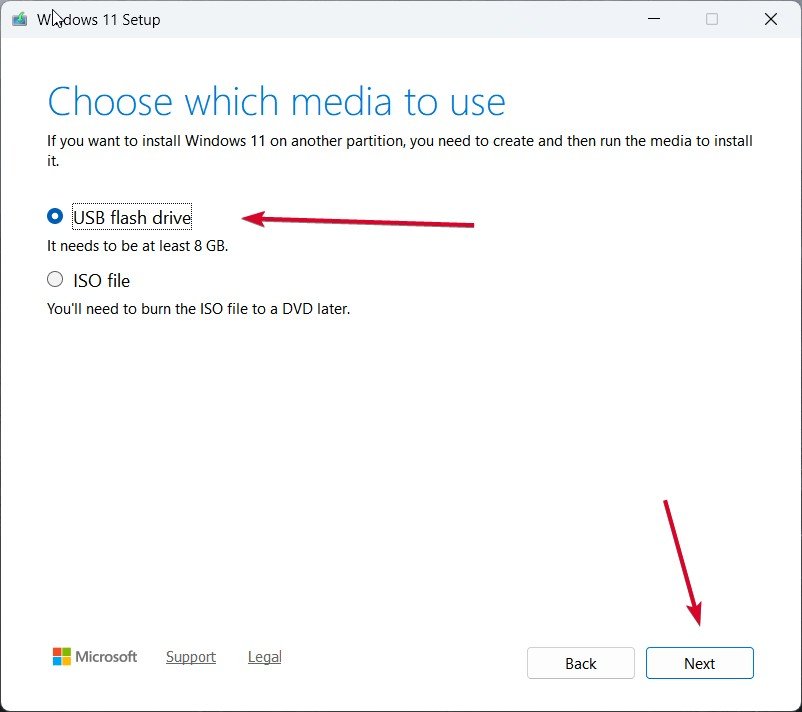802x712 pixels.
Task: Open the Legal link
Action: pyautogui.click(x=264, y=657)
